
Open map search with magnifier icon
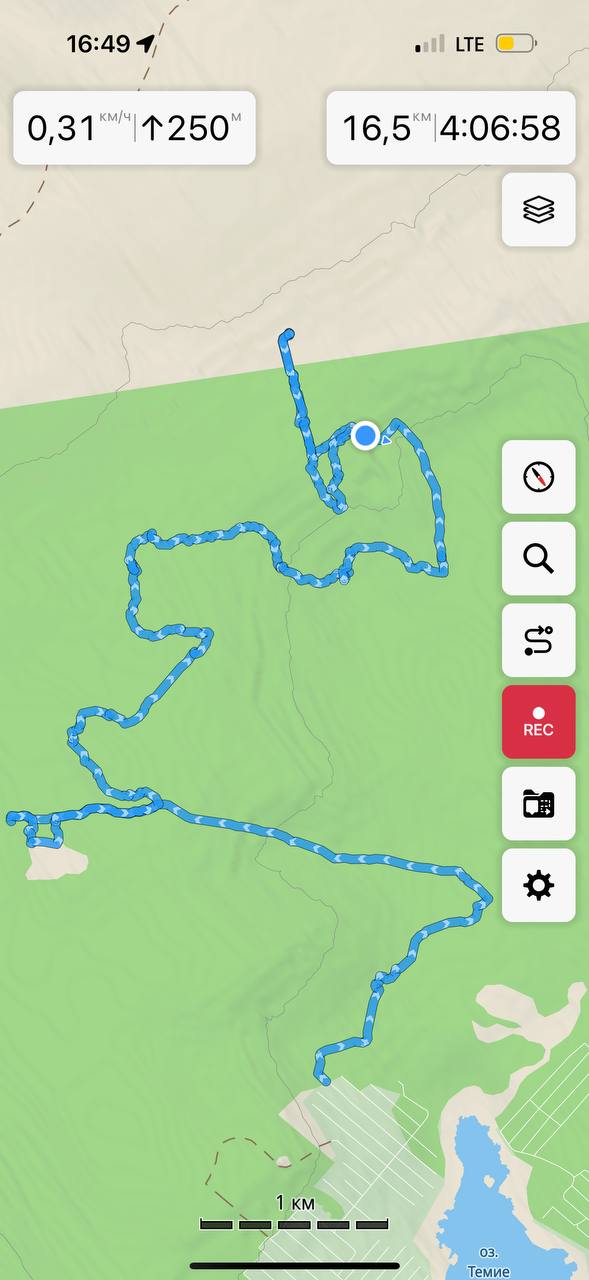tap(538, 558)
